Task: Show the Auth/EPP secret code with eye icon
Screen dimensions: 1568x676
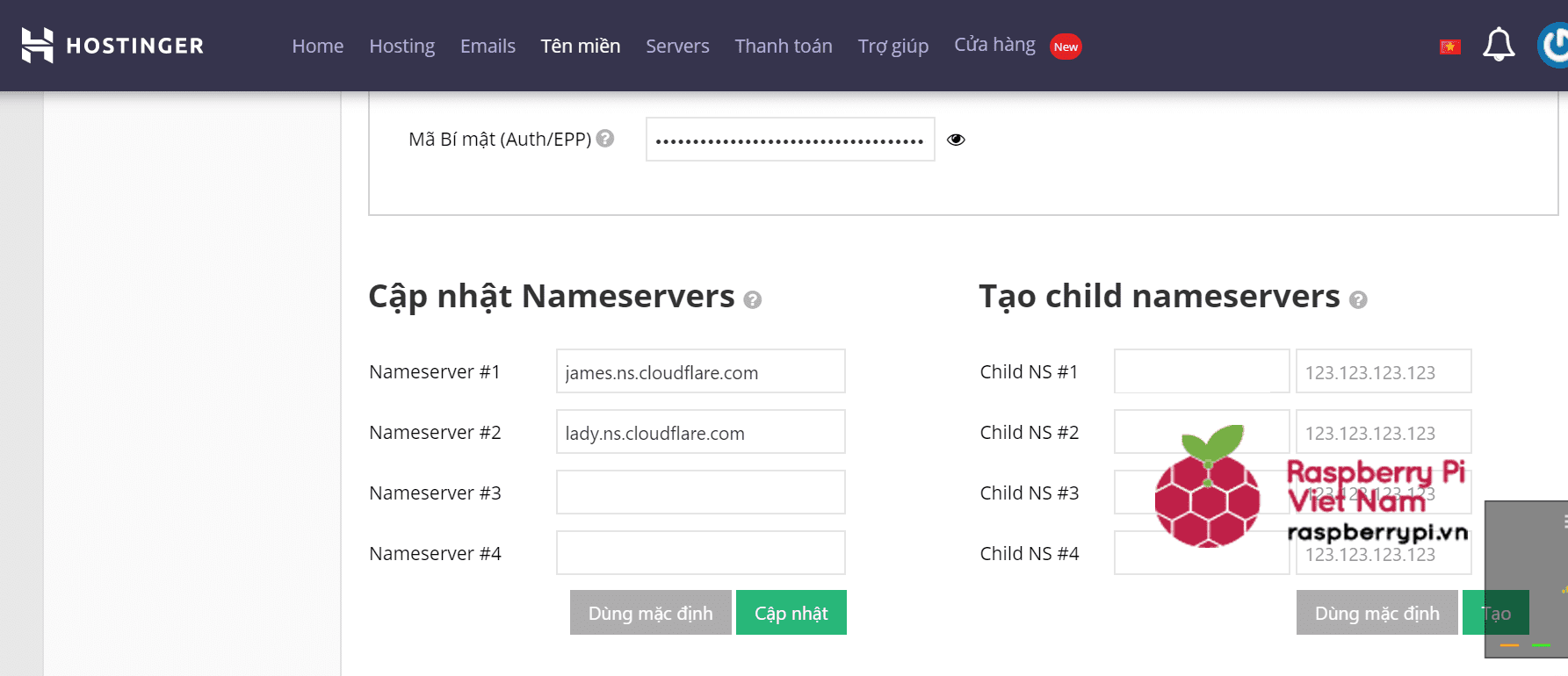Action: (x=956, y=140)
